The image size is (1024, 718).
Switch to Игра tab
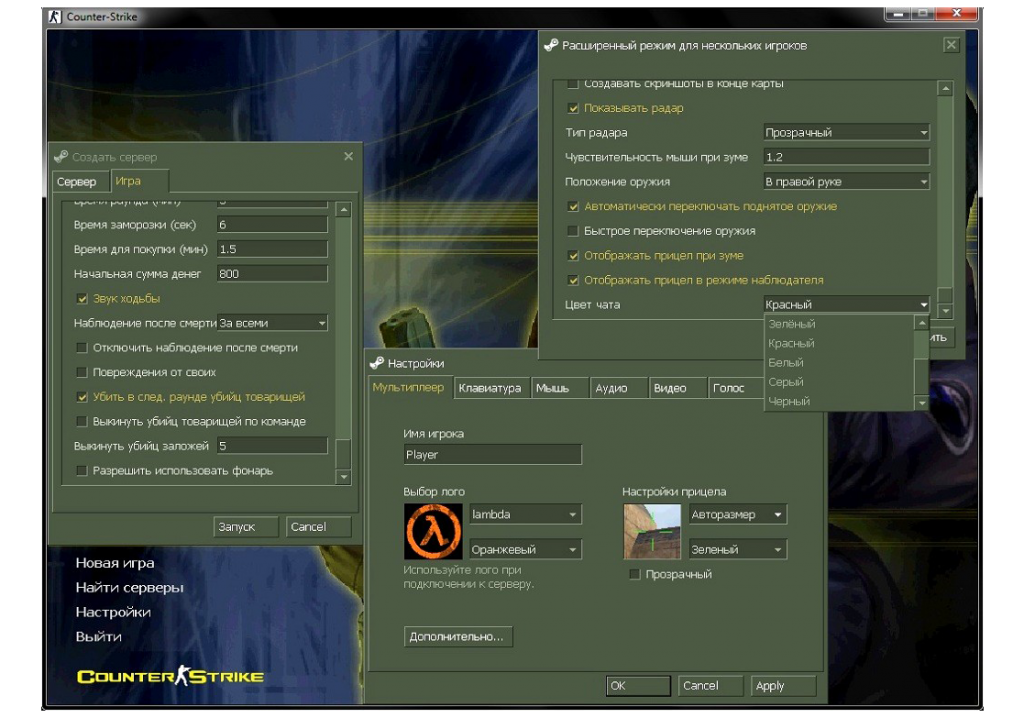point(139,181)
